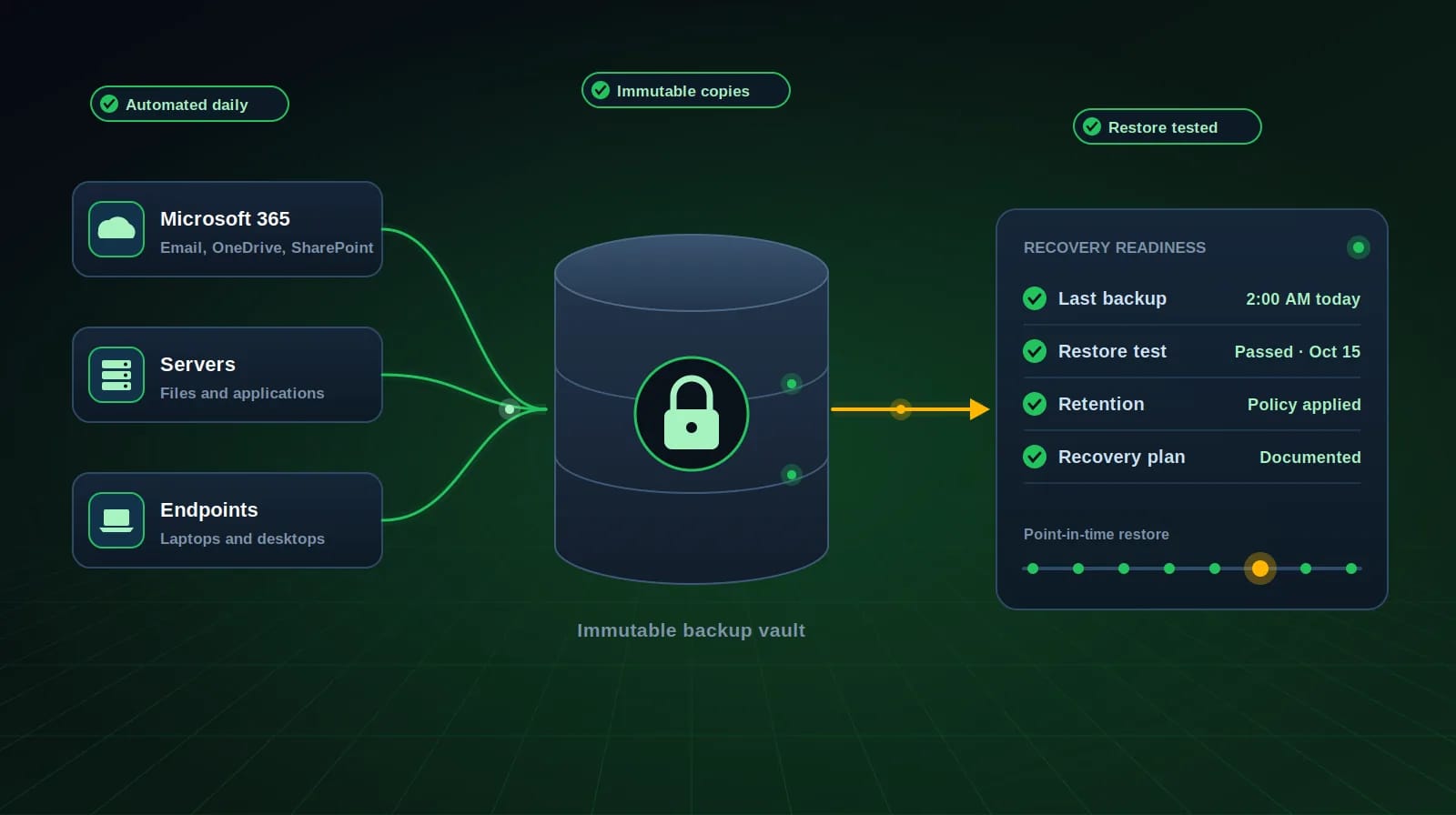The height and width of the screenshot is (815, 1456).
Task: Pick the last green point on restore timeline
Action: coord(1351,568)
